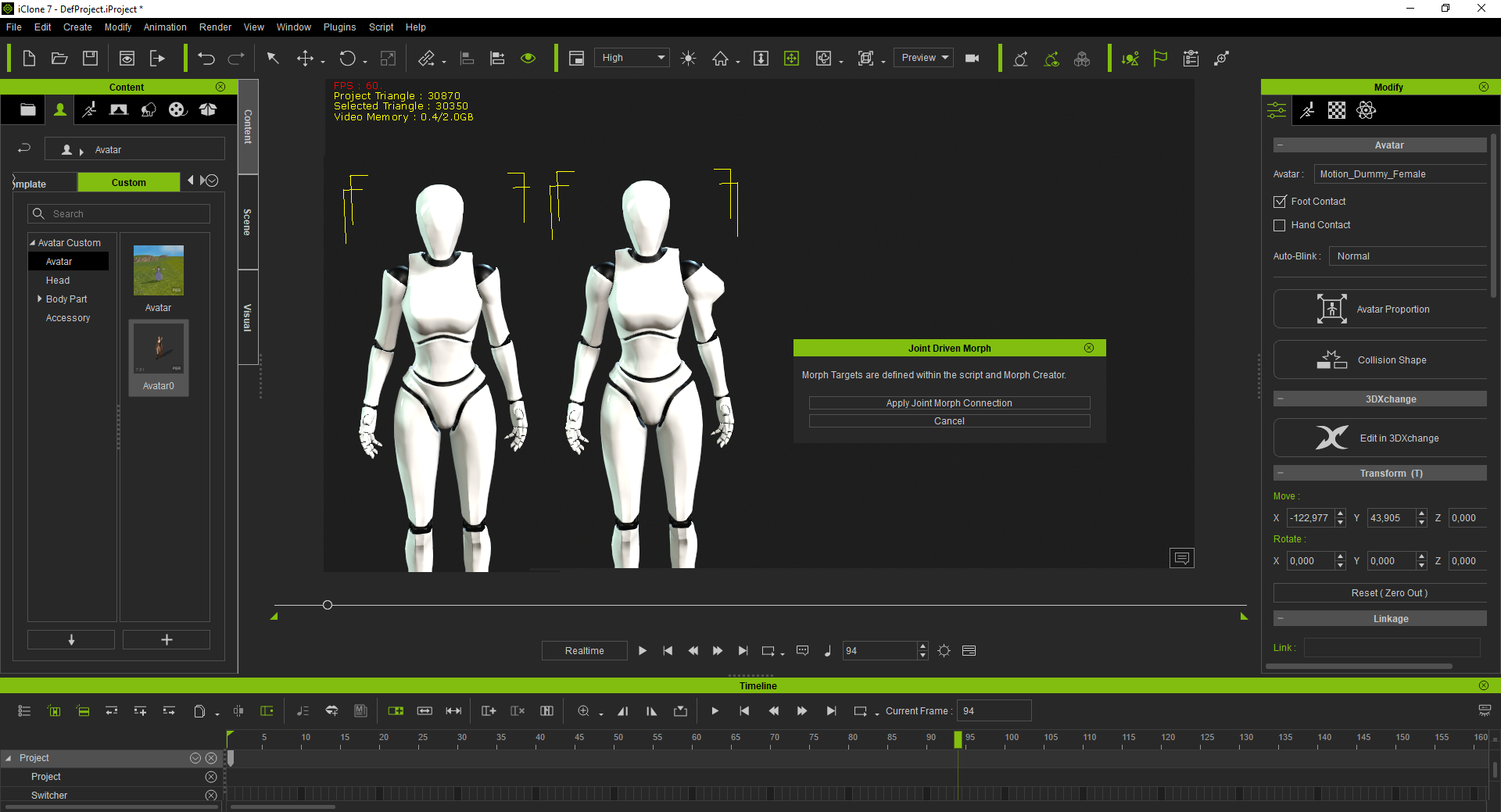Image resolution: width=1501 pixels, height=812 pixels.
Task: Click the Export icon in top toolbar
Action: tap(157, 58)
